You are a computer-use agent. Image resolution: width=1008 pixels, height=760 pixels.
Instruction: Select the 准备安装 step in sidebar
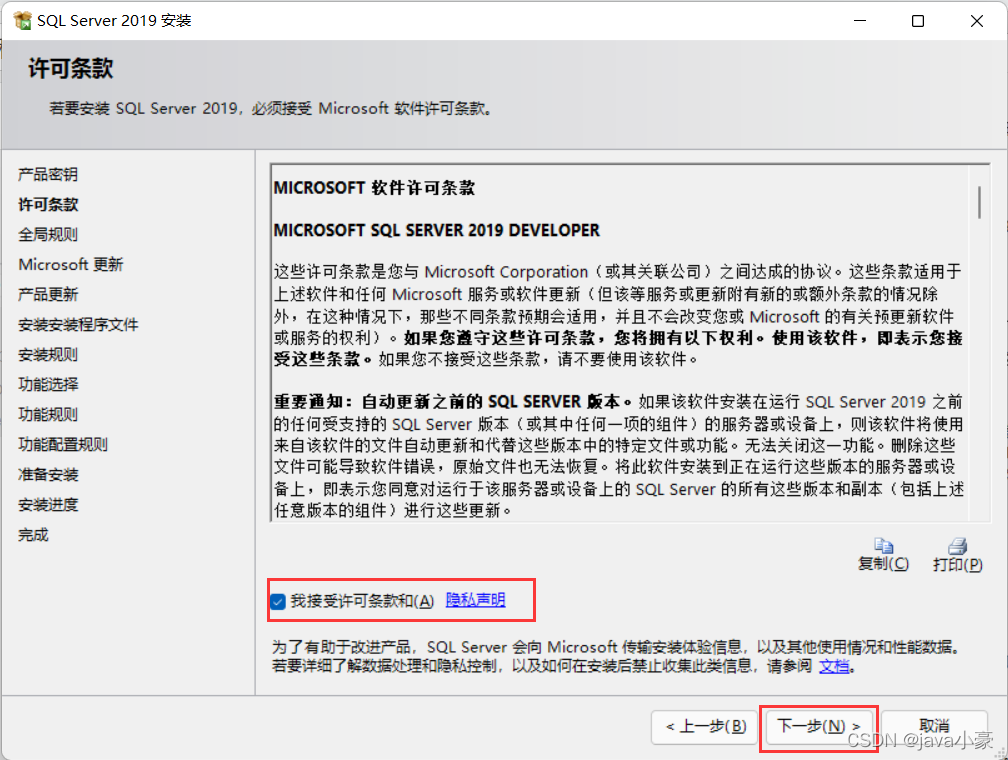tap(48, 475)
